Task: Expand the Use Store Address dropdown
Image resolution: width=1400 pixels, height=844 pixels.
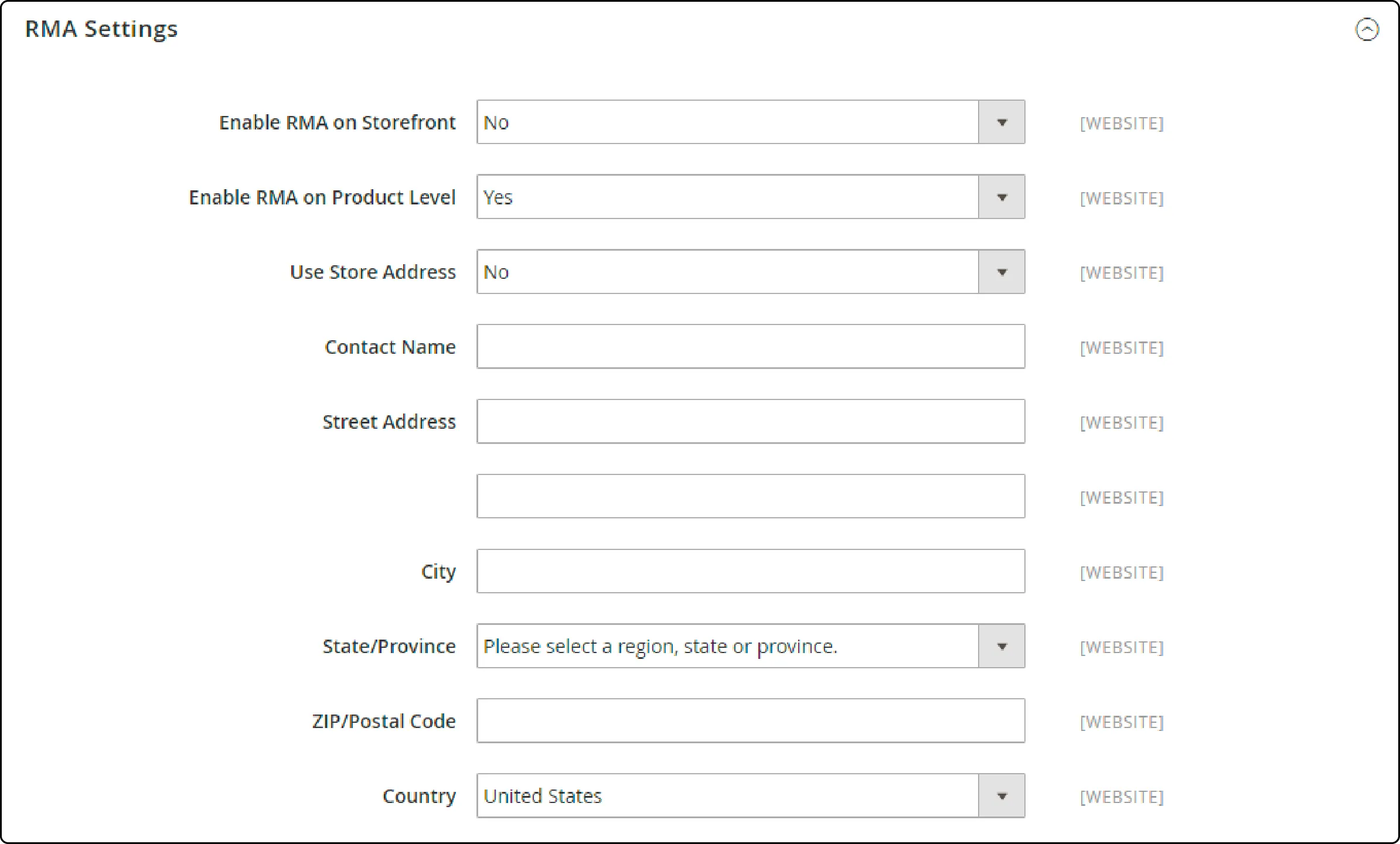Action: [1002, 272]
